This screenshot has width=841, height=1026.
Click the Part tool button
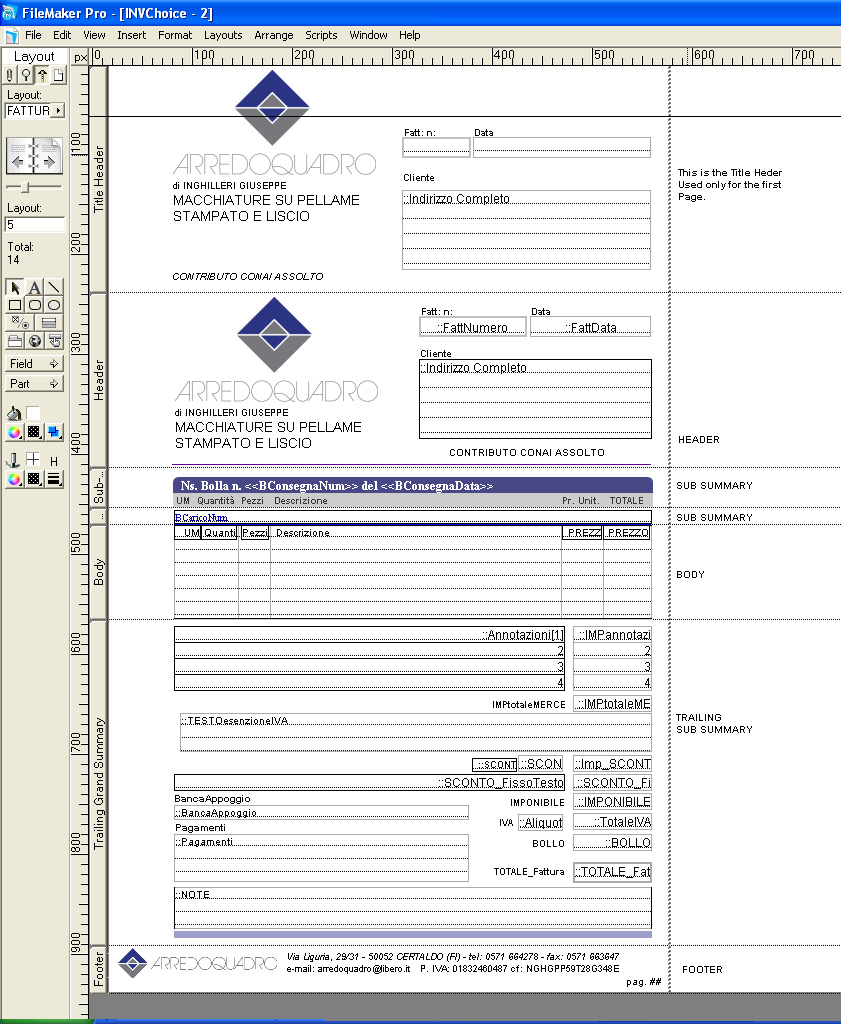point(34,384)
